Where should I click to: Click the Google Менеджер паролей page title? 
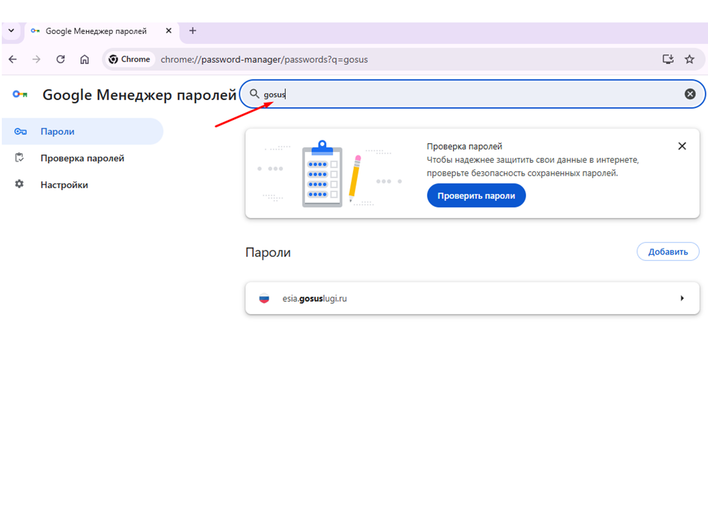click(x=139, y=95)
